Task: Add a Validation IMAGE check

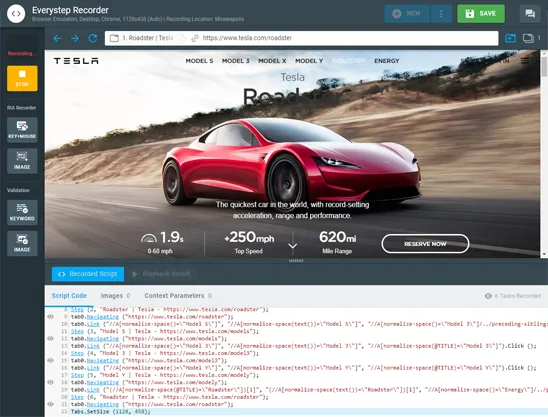Action: click(22, 243)
